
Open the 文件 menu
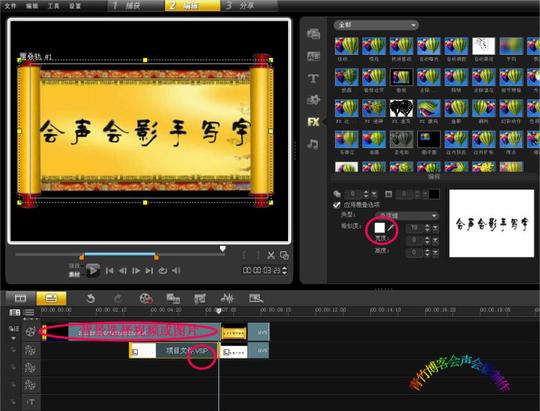click(x=10, y=6)
